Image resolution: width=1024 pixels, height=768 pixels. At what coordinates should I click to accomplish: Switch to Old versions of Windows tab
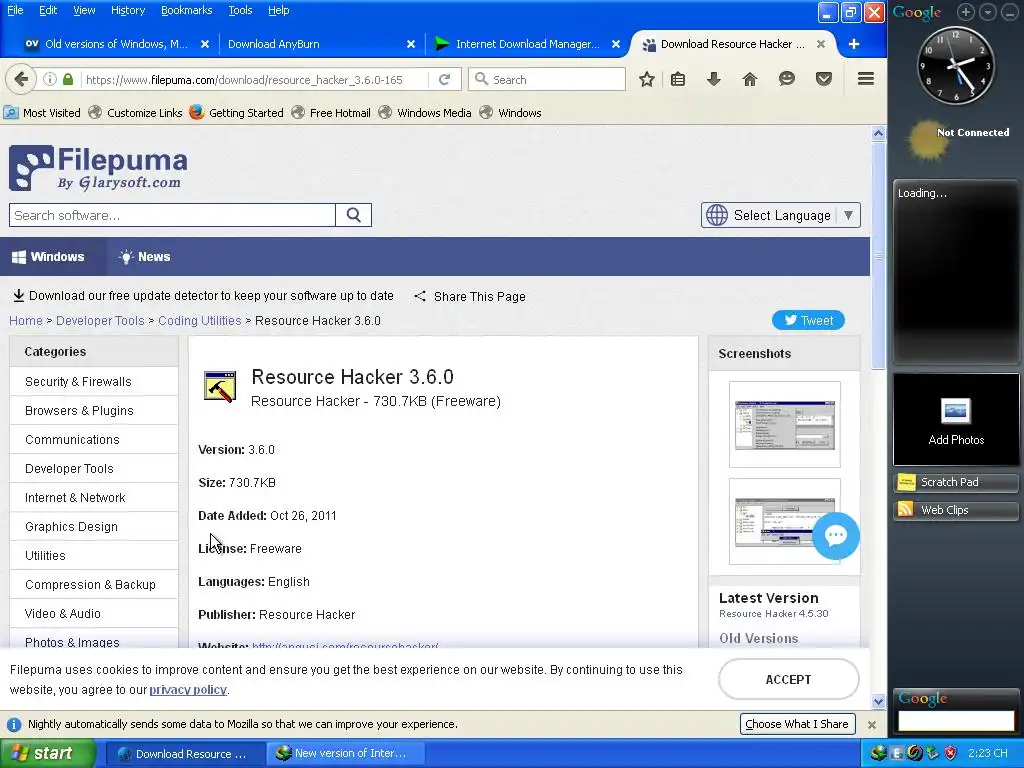pos(115,44)
